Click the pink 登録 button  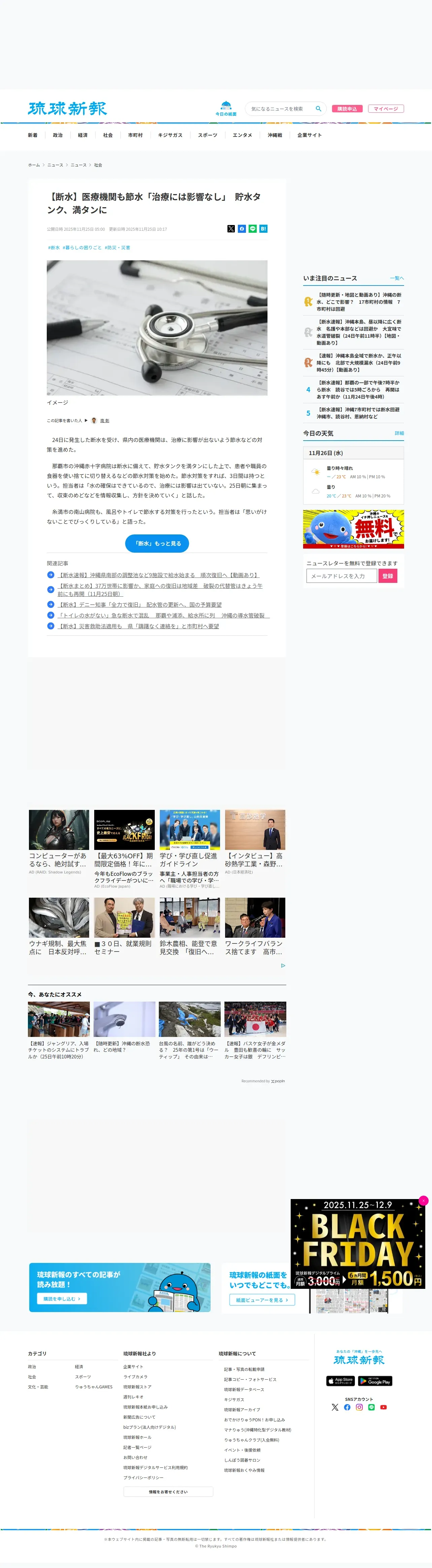pos(388,576)
